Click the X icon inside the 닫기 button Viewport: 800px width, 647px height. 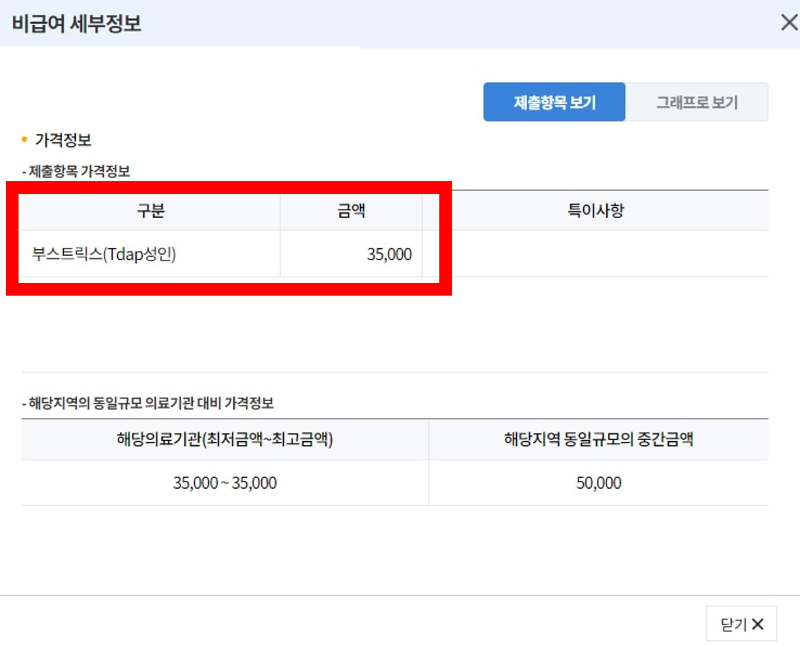pyautogui.click(x=760, y=623)
